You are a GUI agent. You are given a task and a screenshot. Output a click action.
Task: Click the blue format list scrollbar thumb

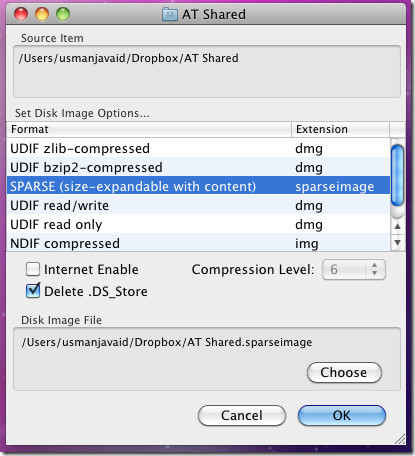[x=397, y=176]
